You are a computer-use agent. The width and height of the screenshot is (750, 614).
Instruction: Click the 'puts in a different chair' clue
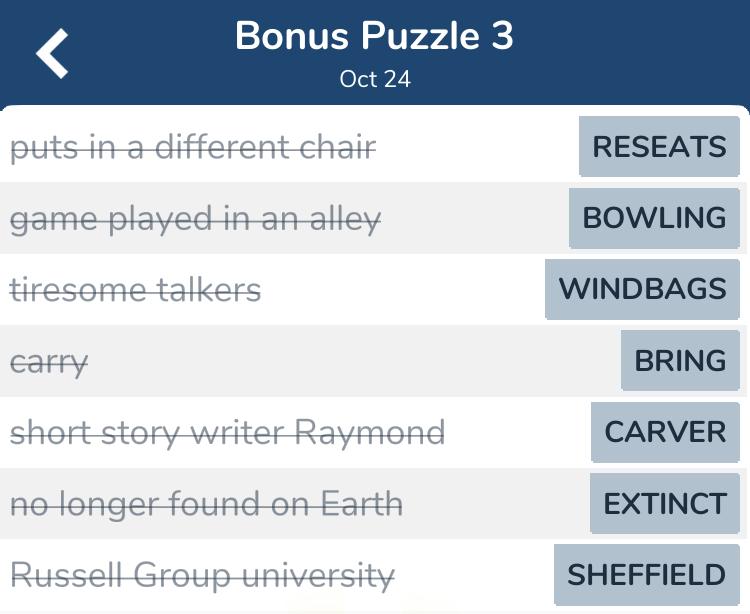click(193, 147)
